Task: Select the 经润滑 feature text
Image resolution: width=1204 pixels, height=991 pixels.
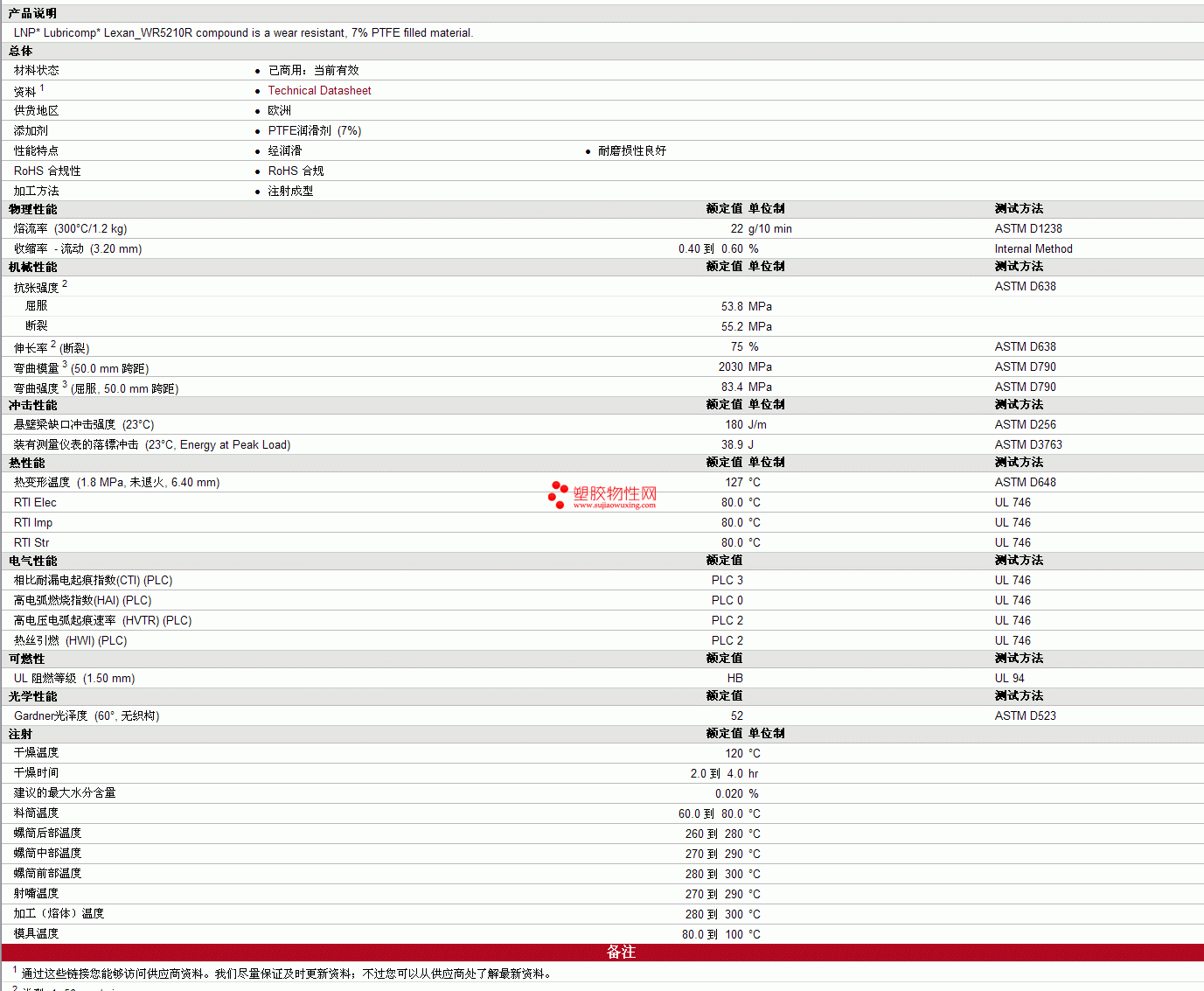Action: tap(285, 150)
